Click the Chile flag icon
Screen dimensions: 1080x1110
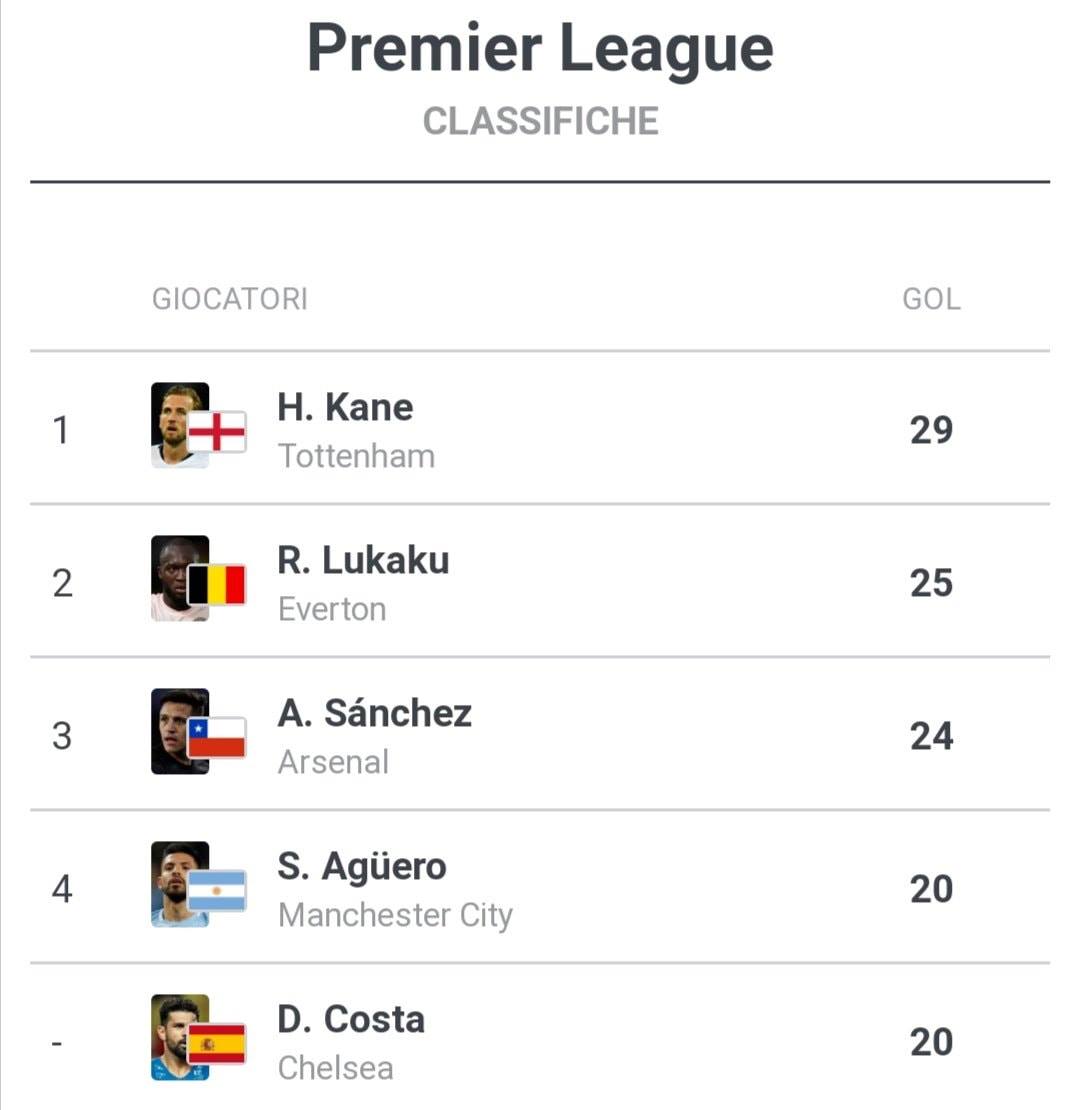point(217,737)
